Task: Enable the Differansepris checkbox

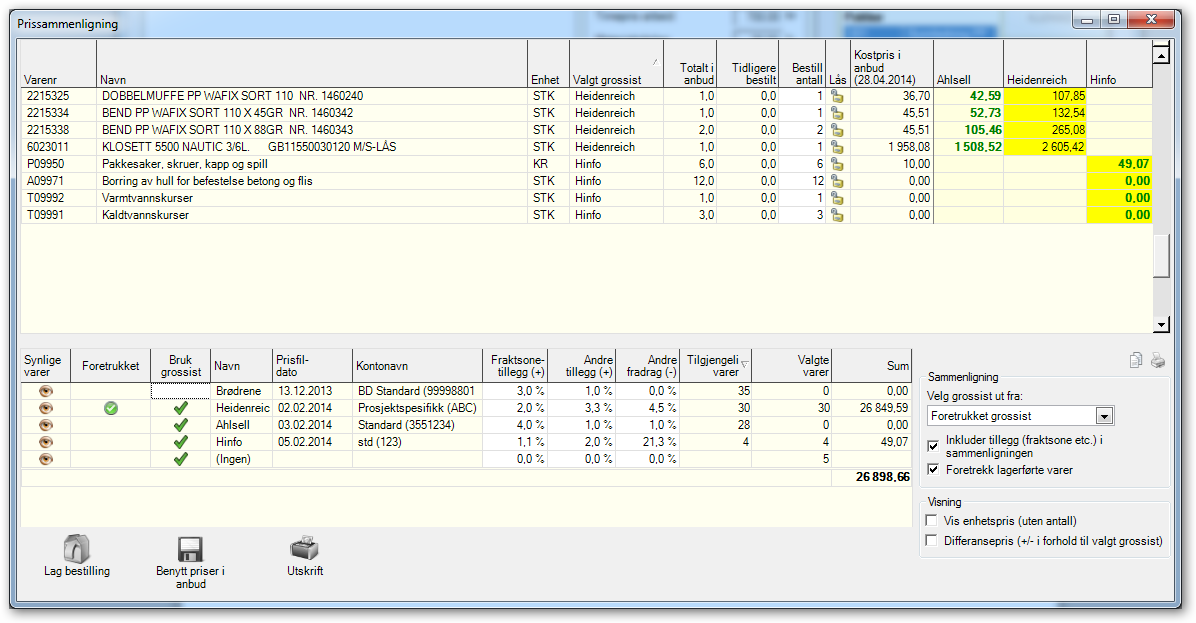Action: tap(931, 540)
